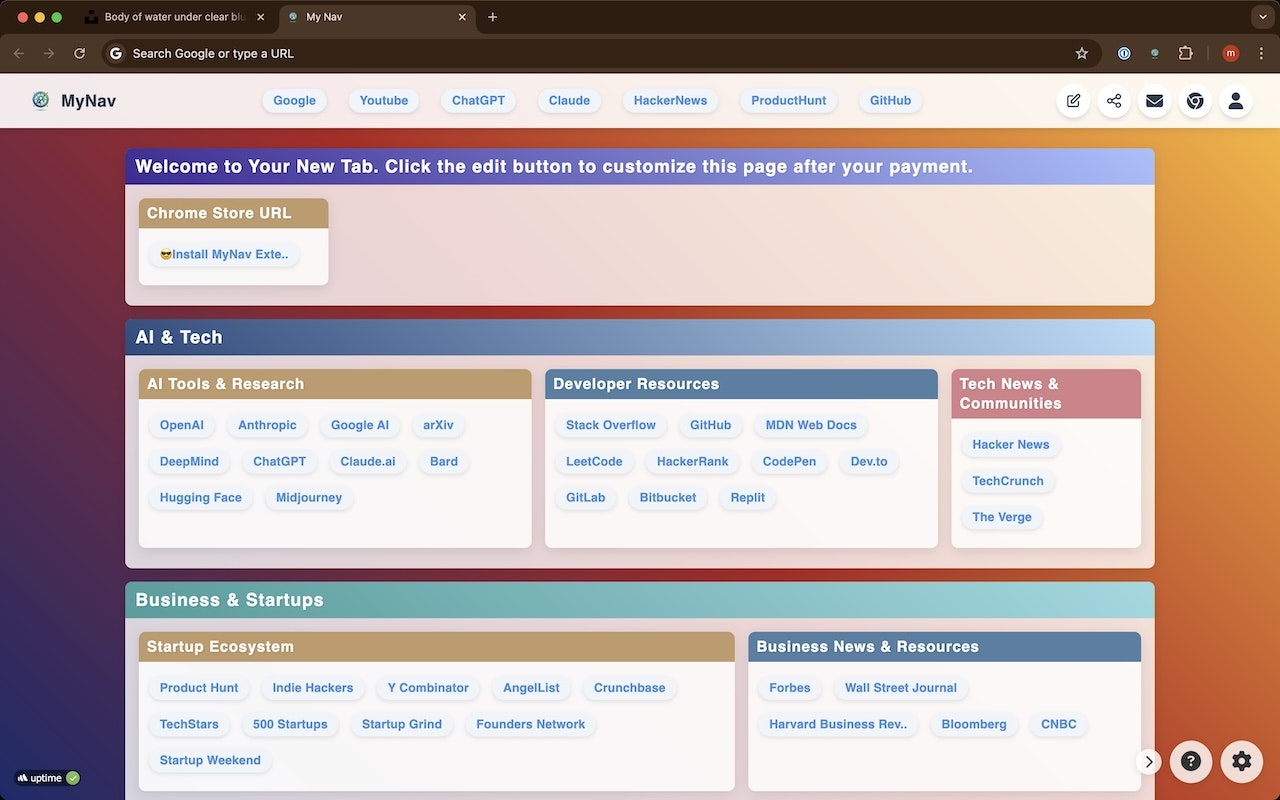This screenshot has height=800, width=1280.
Task: Open the Stack Overflow link
Action: pos(611,426)
